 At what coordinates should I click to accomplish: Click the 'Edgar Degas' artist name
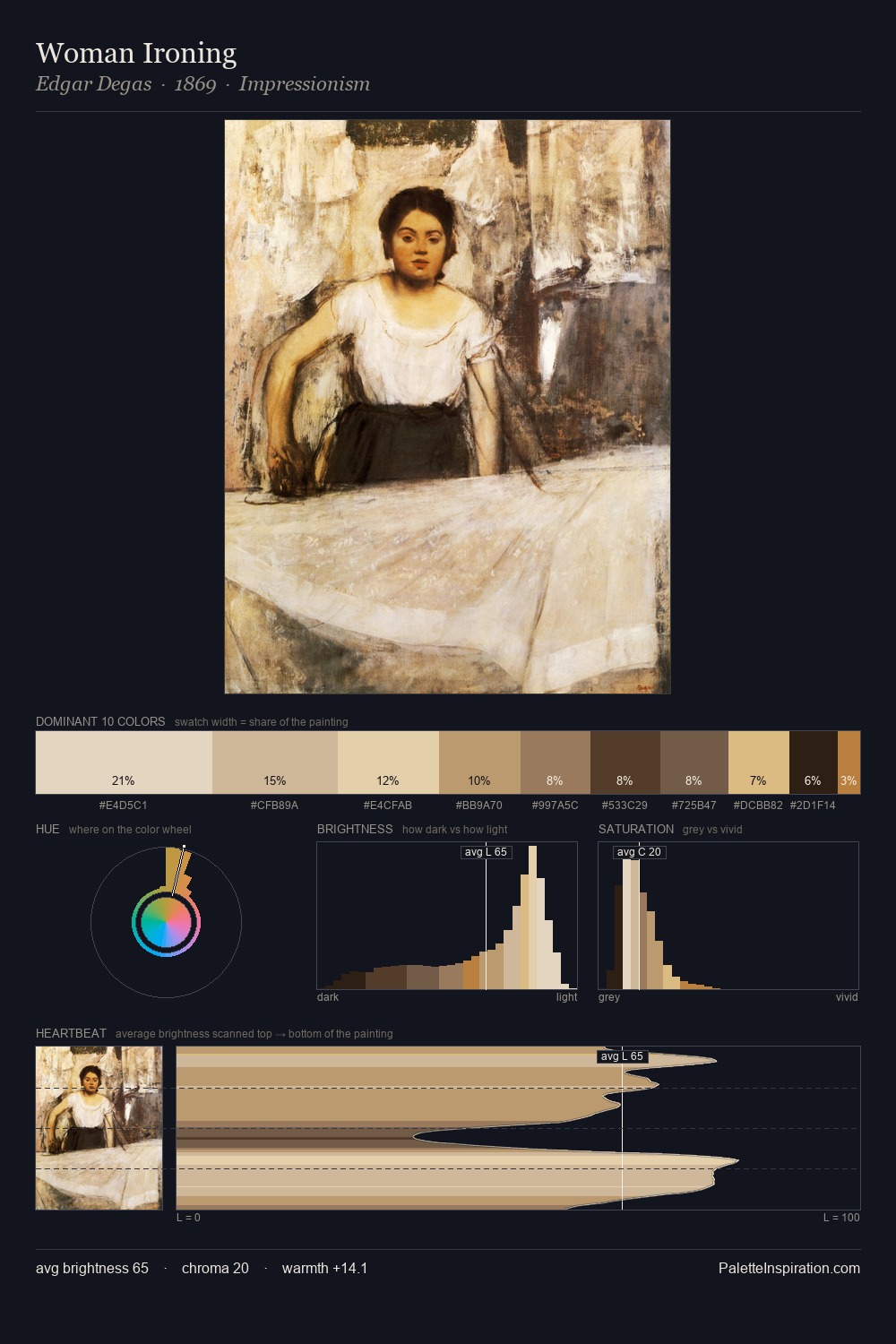tap(94, 84)
